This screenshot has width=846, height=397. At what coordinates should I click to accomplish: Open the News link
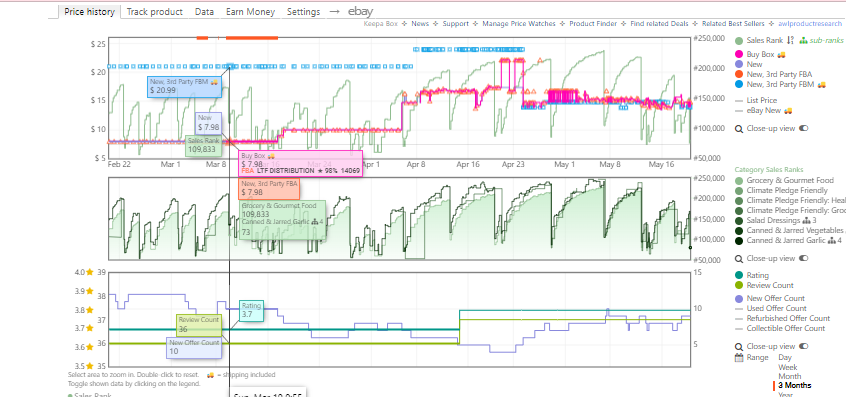(420, 24)
